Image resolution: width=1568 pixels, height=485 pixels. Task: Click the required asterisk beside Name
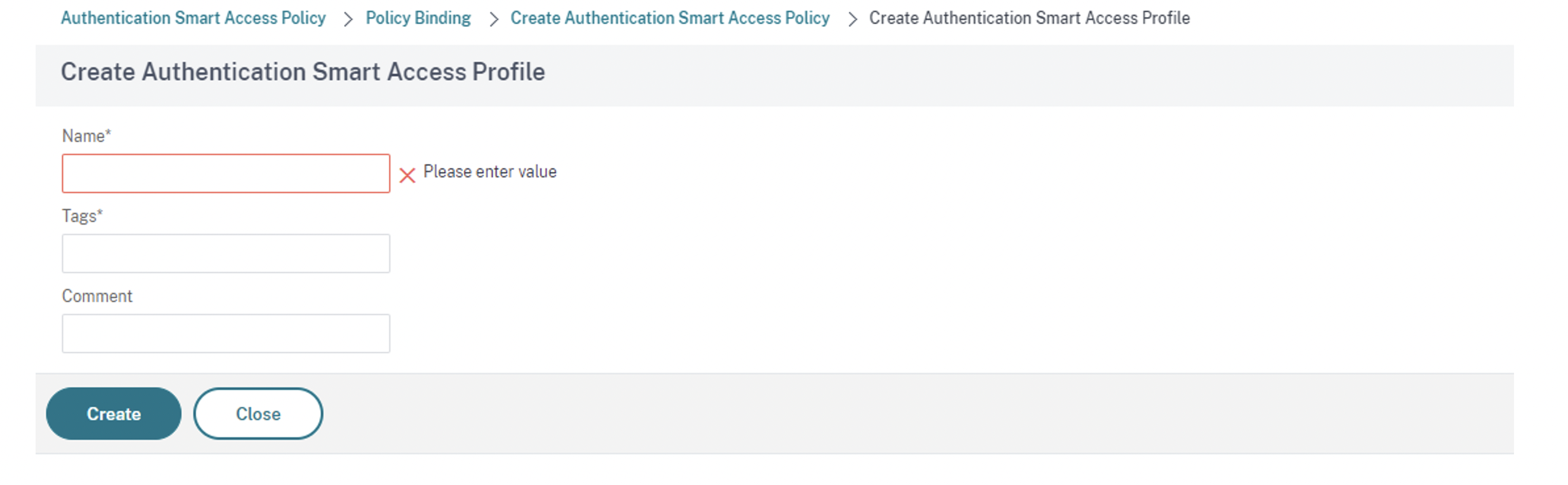tap(109, 132)
